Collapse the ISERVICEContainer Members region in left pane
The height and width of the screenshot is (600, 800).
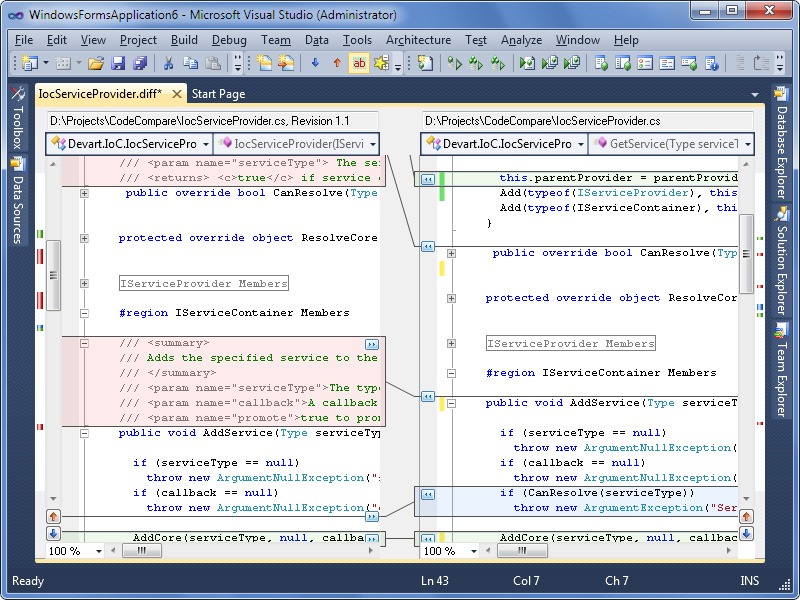point(85,313)
